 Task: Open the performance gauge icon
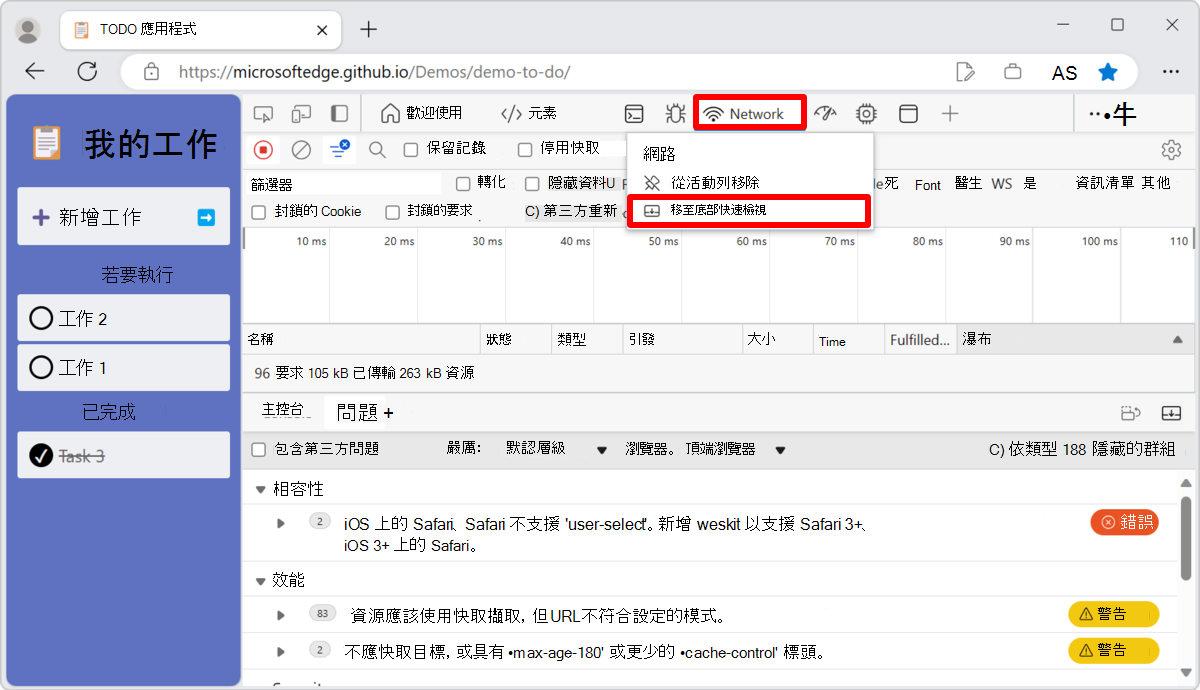click(824, 113)
